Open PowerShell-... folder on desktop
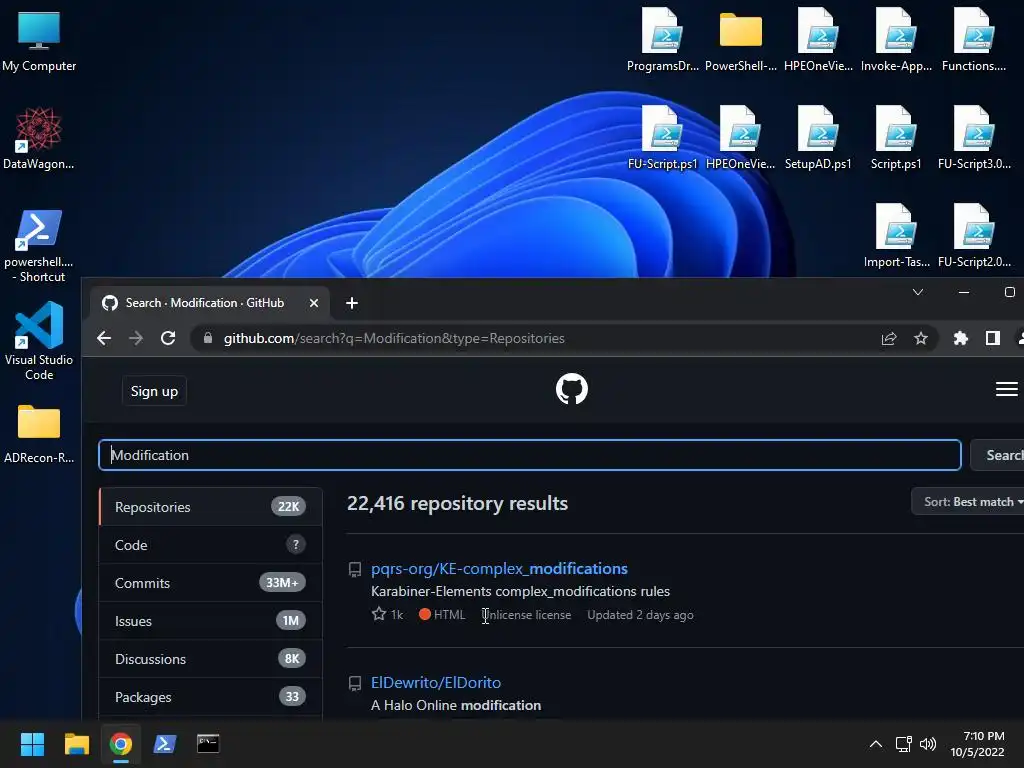This screenshot has height=768, width=1024. click(x=741, y=40)
